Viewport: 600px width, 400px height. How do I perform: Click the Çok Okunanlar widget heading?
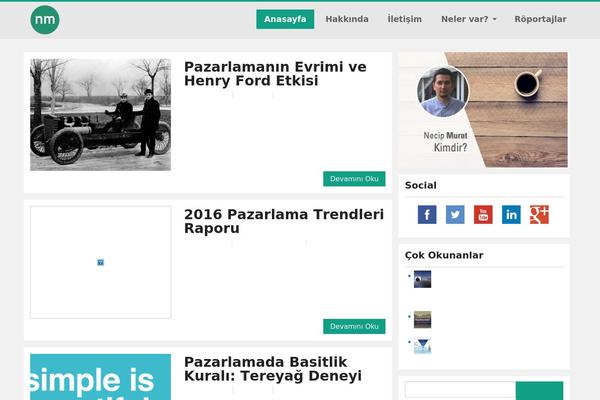[x=444, y=255]
